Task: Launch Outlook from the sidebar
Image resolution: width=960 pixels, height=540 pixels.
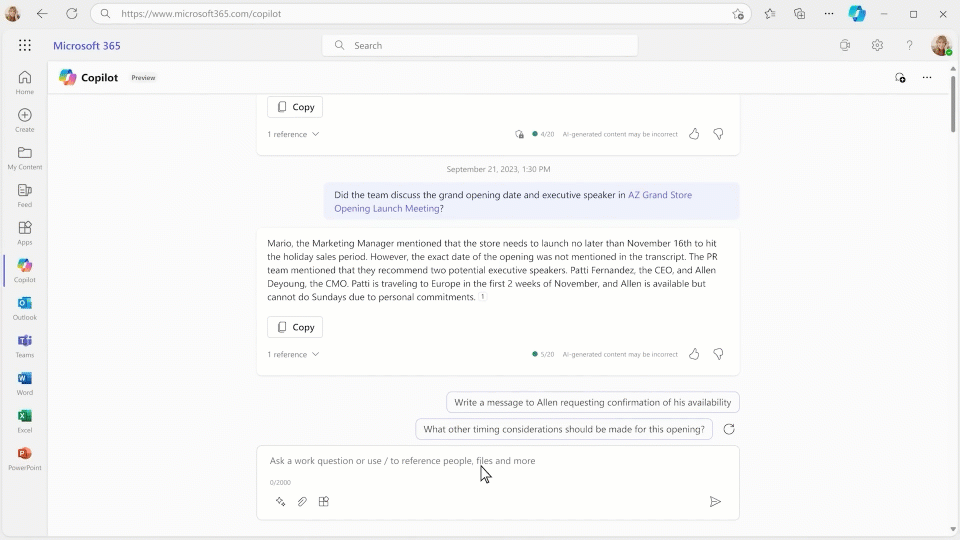Action: [24, 308]
